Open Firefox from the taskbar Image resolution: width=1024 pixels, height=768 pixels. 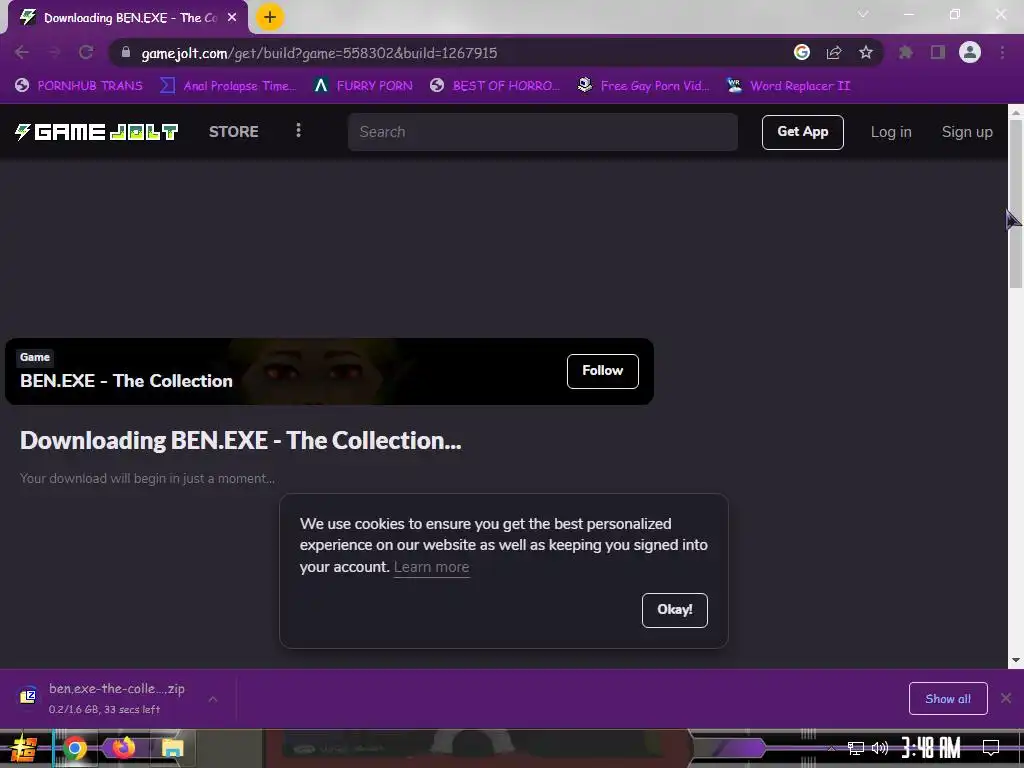tap(123, 748)
